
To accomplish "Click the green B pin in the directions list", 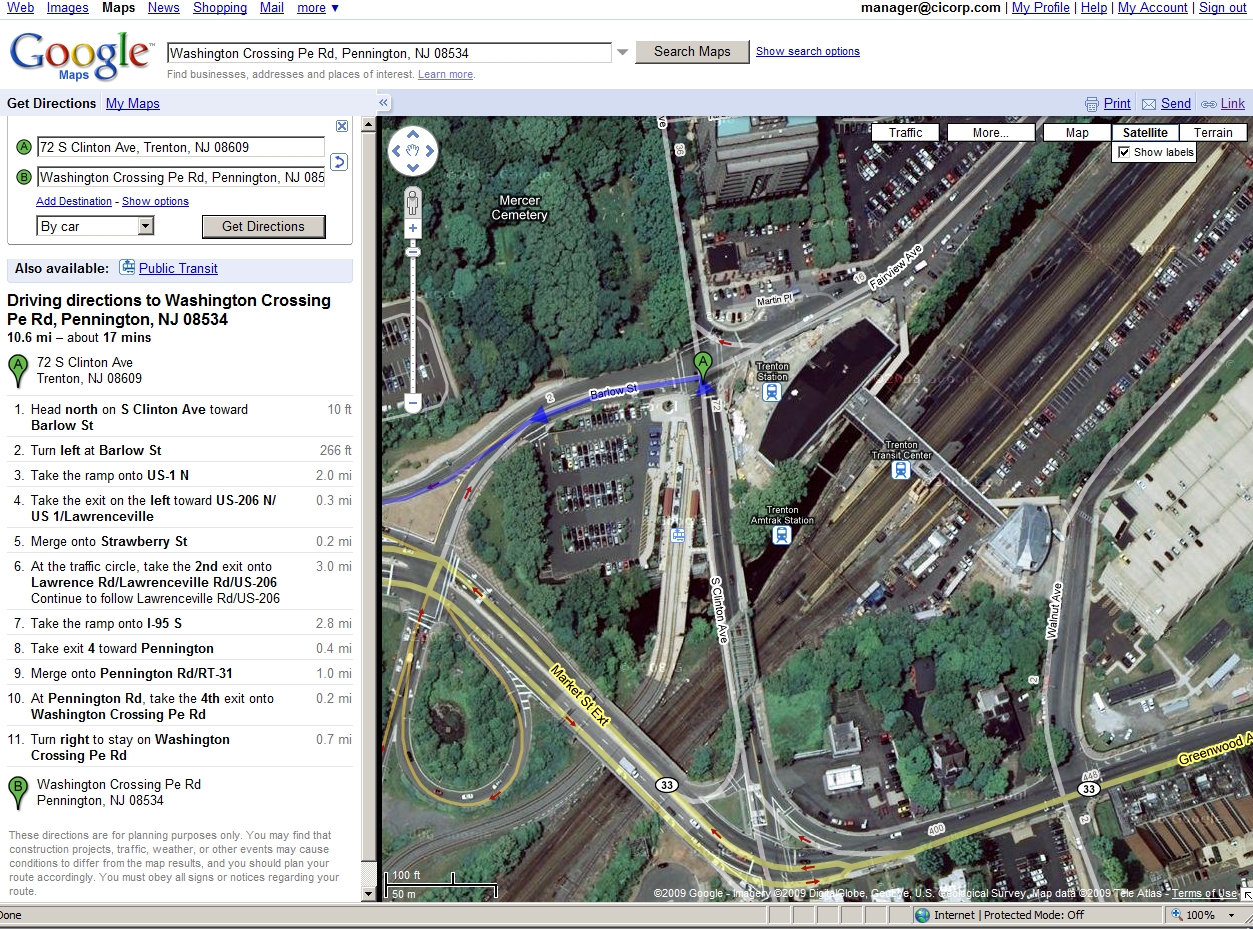I will click(17, 792).
